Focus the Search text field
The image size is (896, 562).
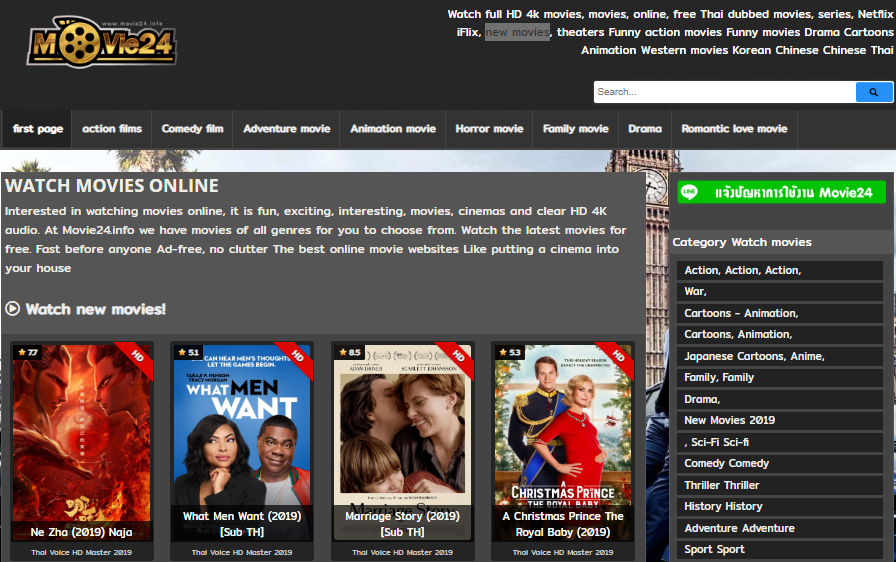click(x=725, y=92)
